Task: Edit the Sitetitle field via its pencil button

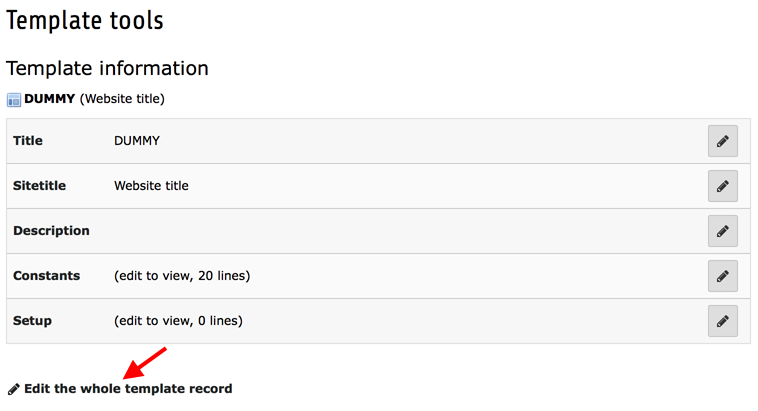Action: (722, 186)
